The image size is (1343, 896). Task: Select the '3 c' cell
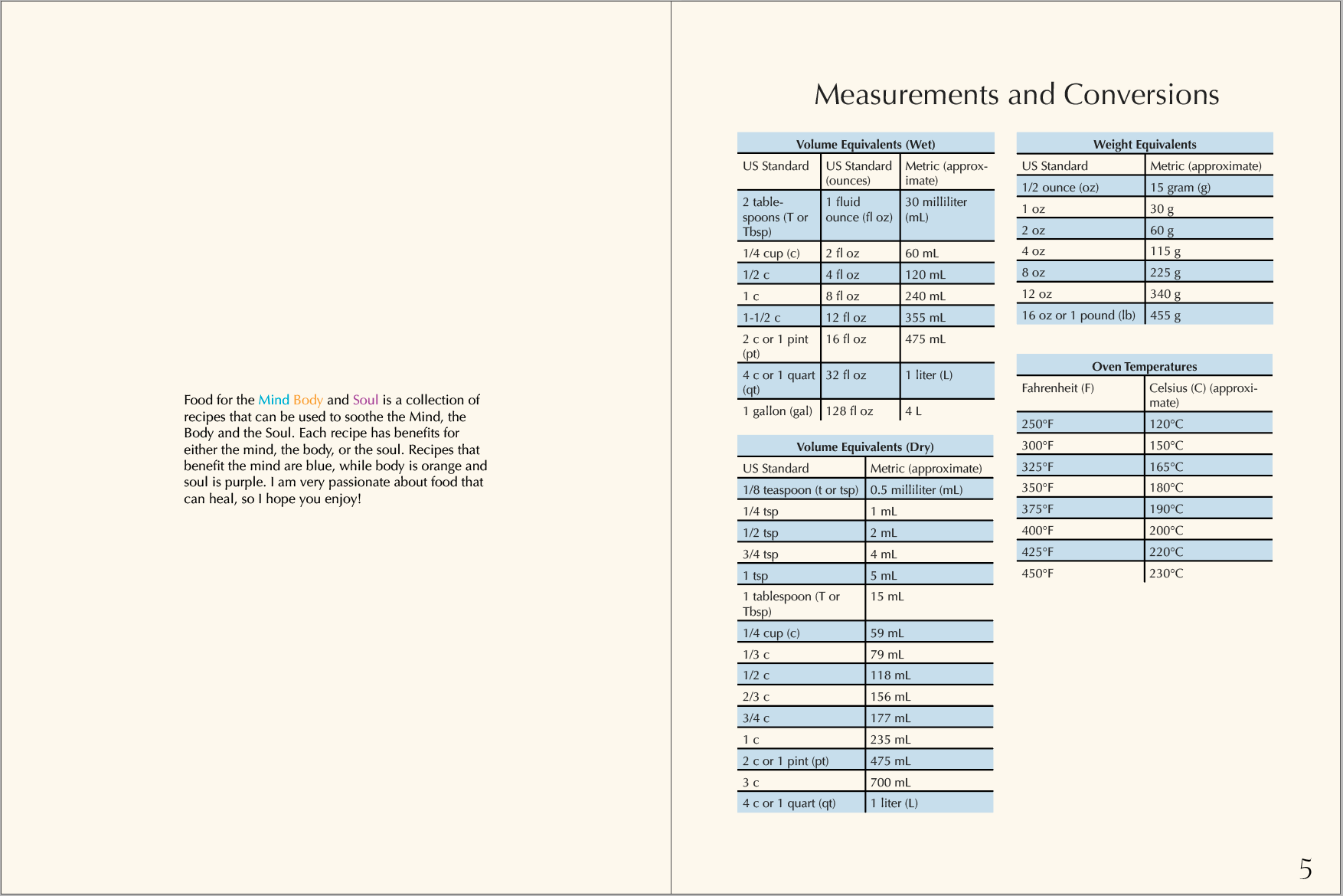point(801,782)
